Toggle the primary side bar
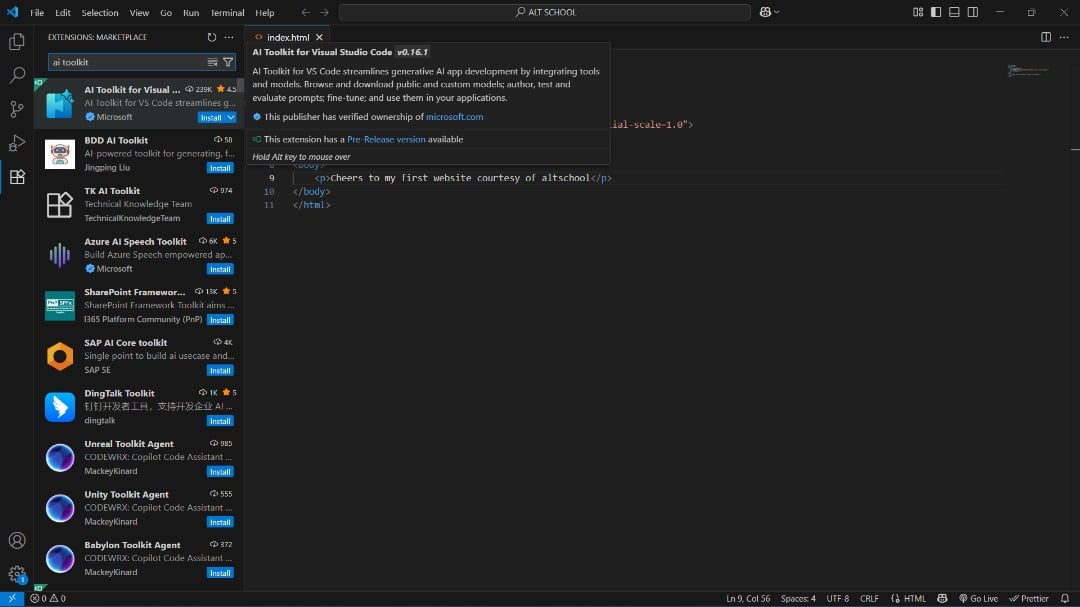The image size is (1080, 607). [x=936, y=12]
